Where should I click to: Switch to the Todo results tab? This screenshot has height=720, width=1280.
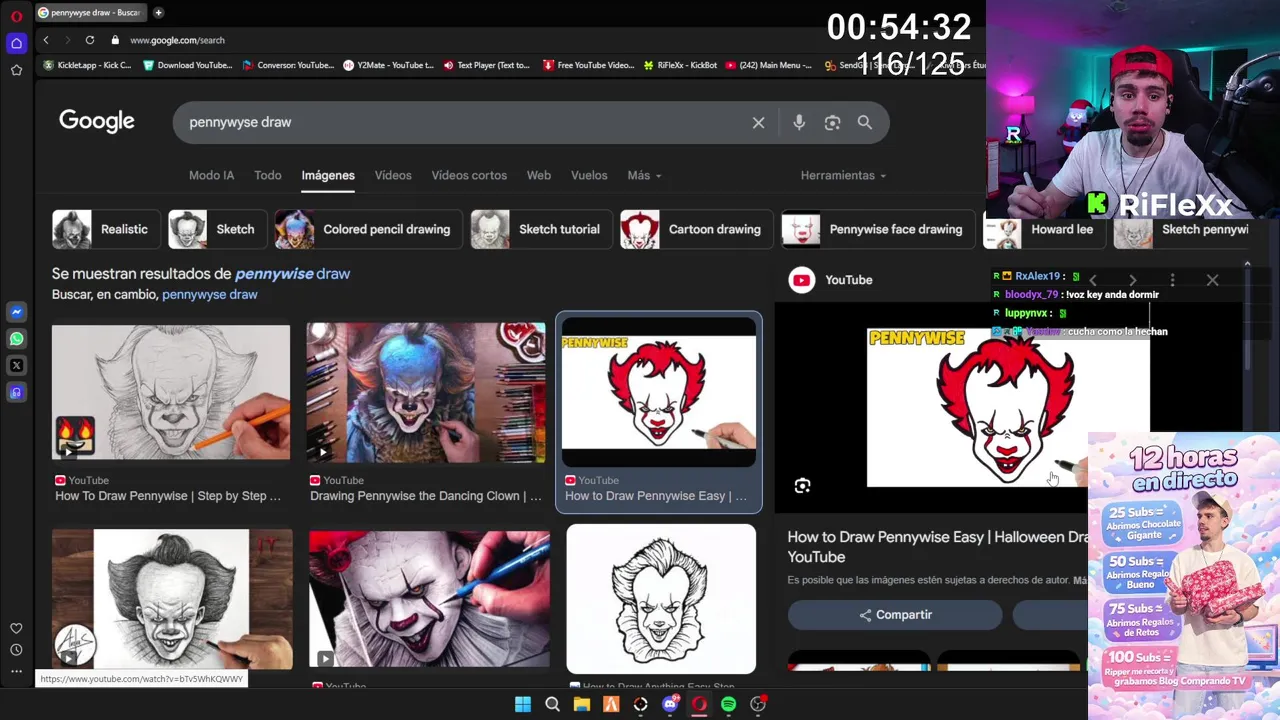click(267, 175)
